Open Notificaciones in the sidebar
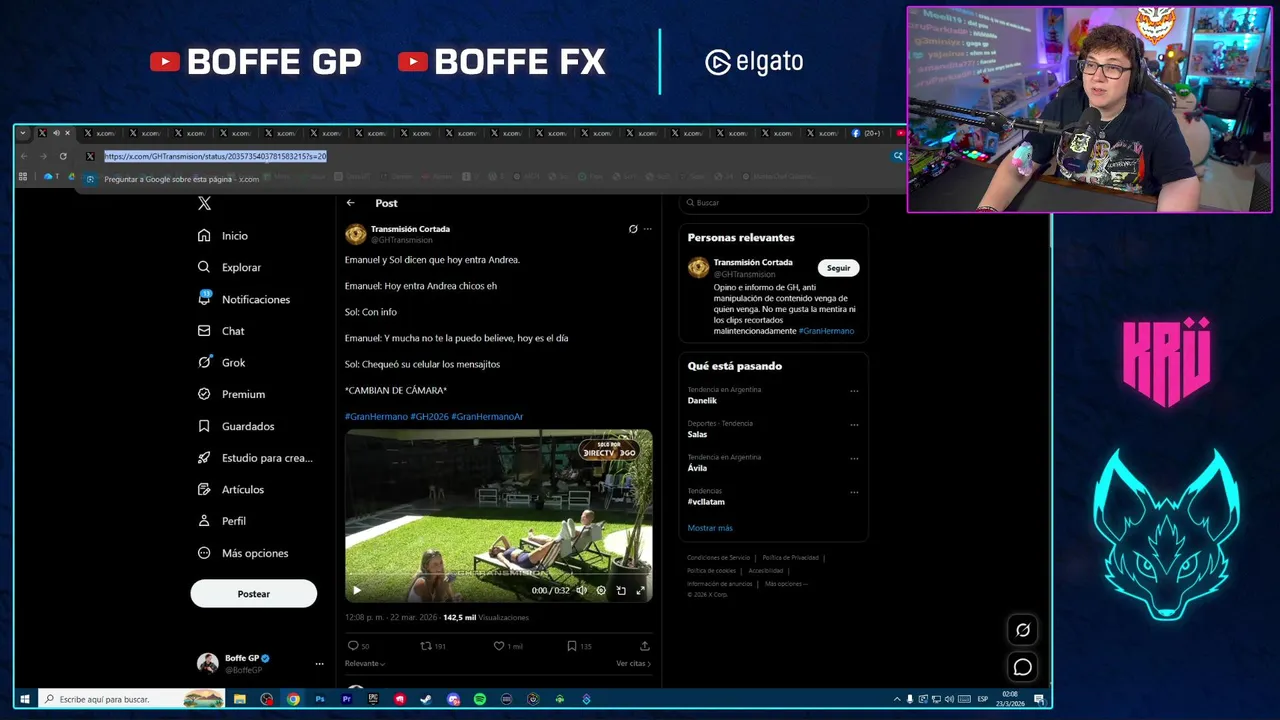Viewport: 1280px width, 720px height. [x=244, y=299]
